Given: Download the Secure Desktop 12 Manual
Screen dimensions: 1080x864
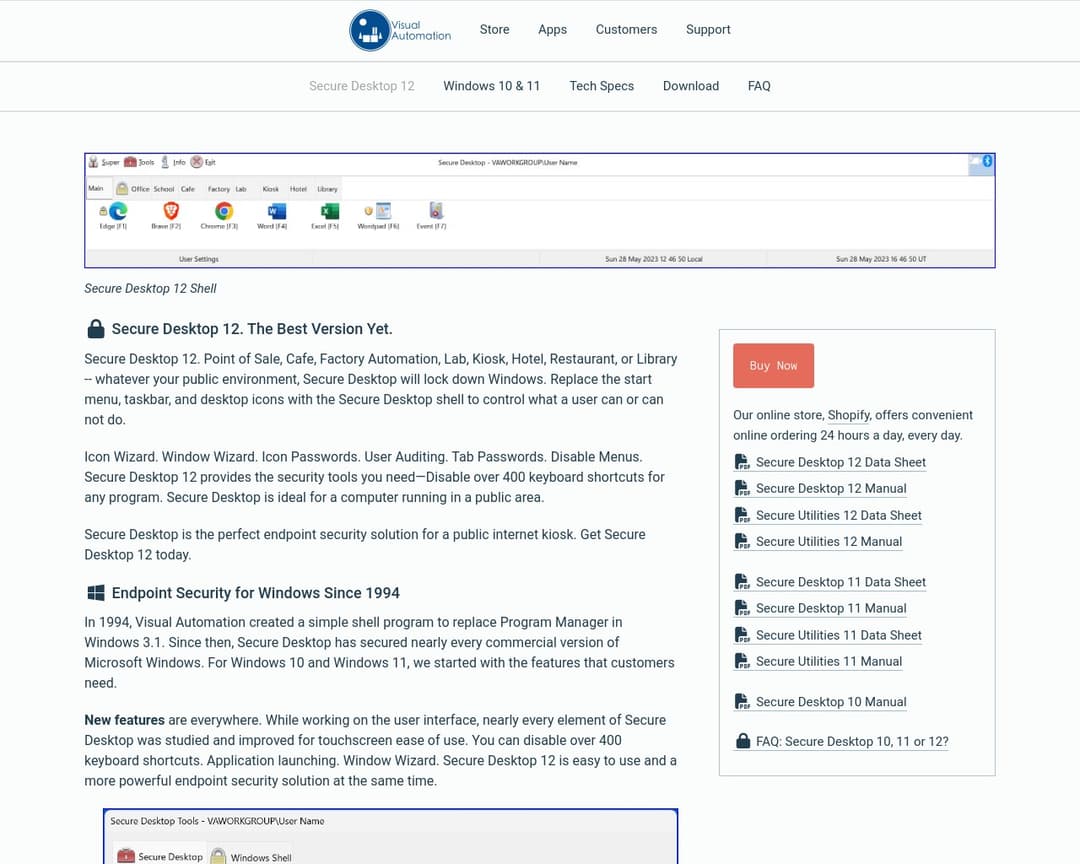Looking at the screenshot, I should [831, 488].
